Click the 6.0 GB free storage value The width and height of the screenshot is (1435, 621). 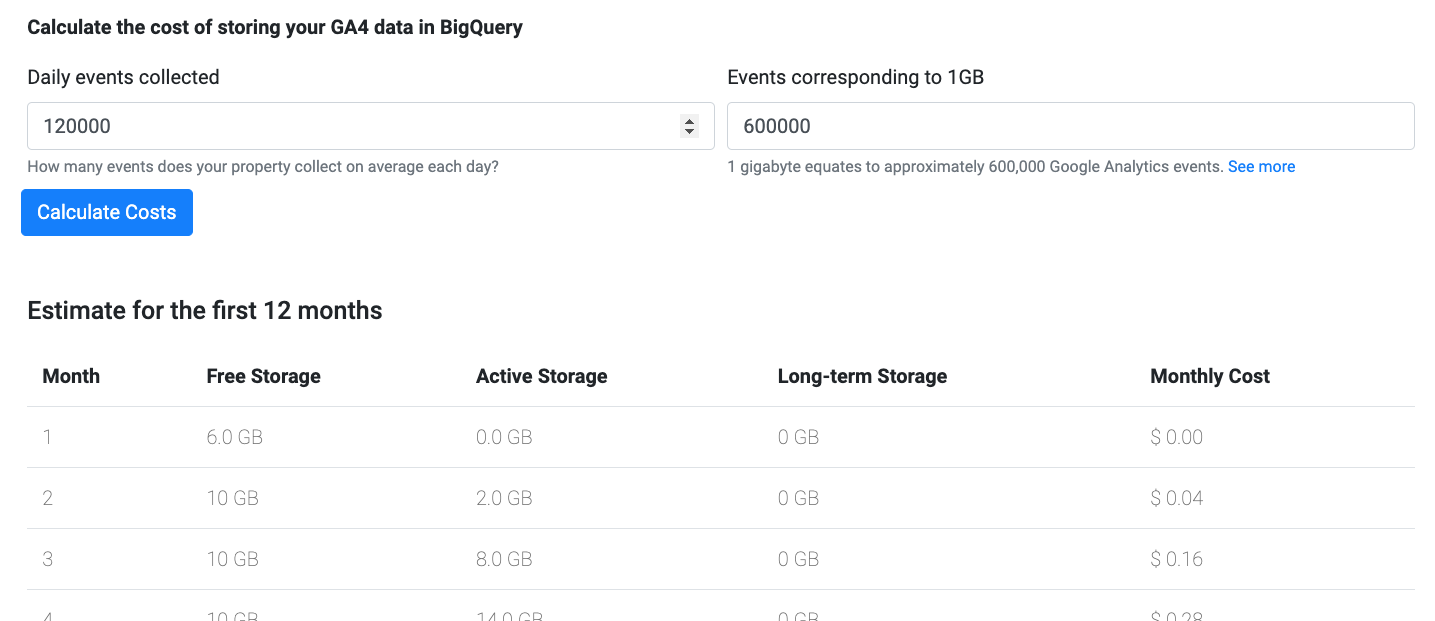[233, 437]
